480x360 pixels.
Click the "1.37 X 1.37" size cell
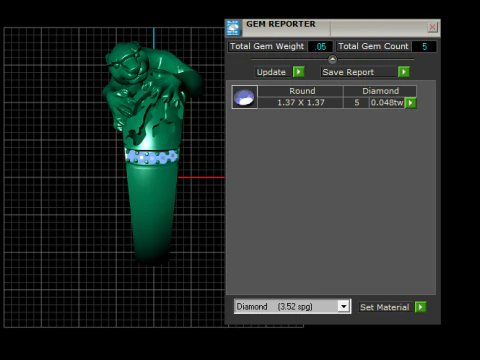coord(301,103)
